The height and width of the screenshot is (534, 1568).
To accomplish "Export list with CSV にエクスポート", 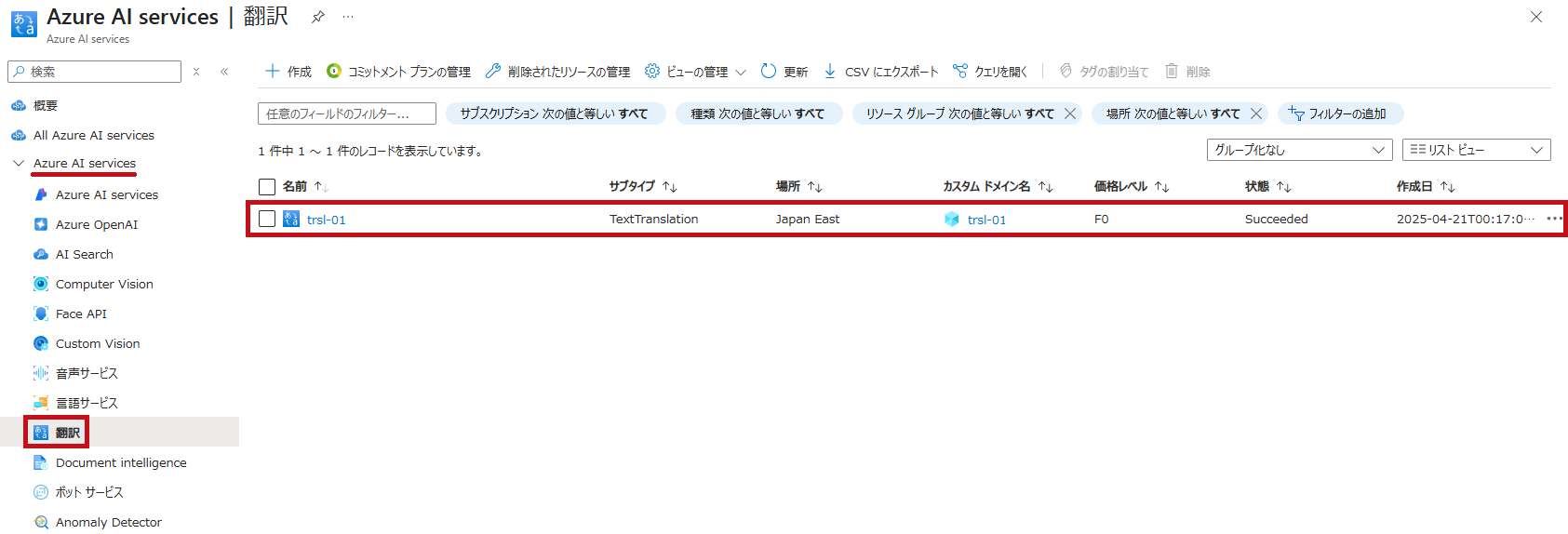I will pyautogui.click(x=880, y=72).
